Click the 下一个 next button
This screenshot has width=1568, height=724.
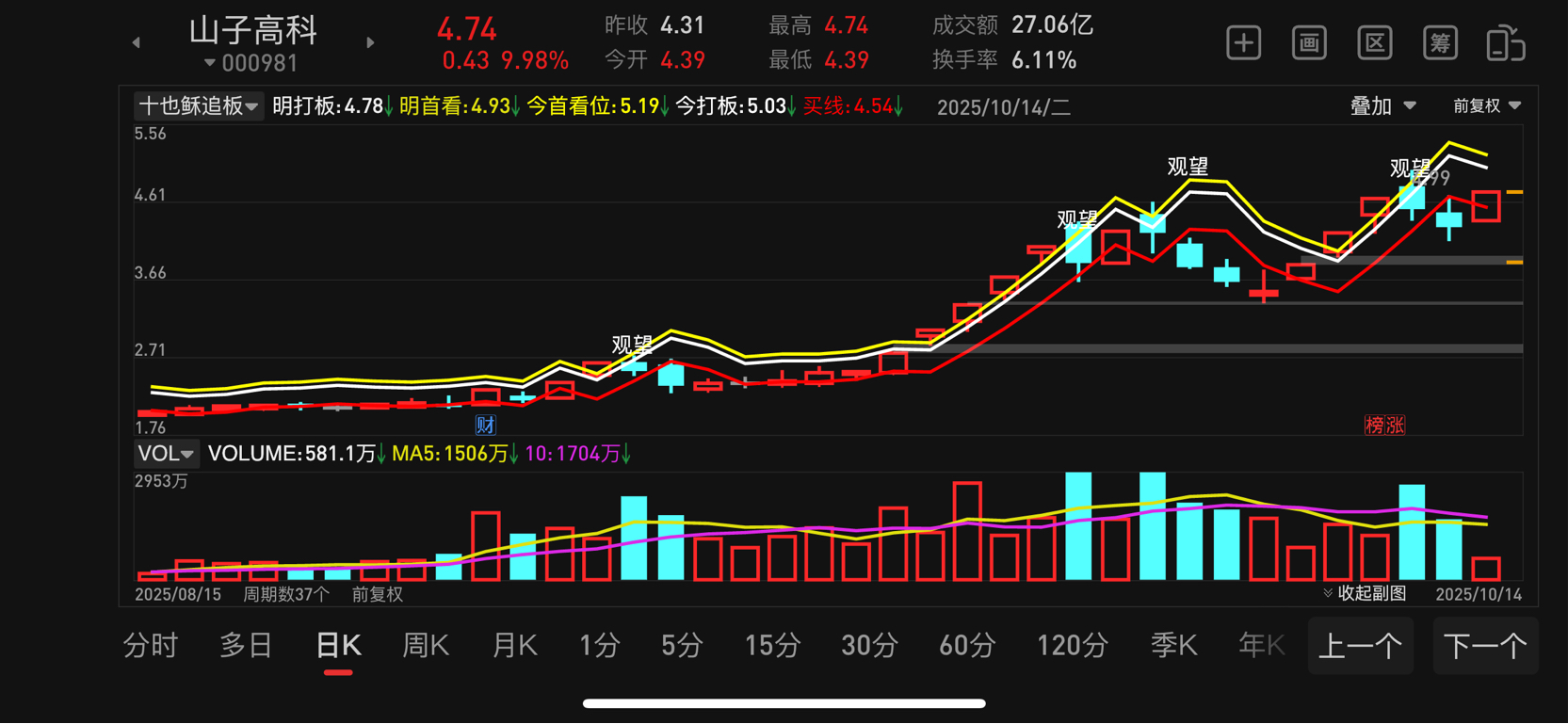[1485, 646]
